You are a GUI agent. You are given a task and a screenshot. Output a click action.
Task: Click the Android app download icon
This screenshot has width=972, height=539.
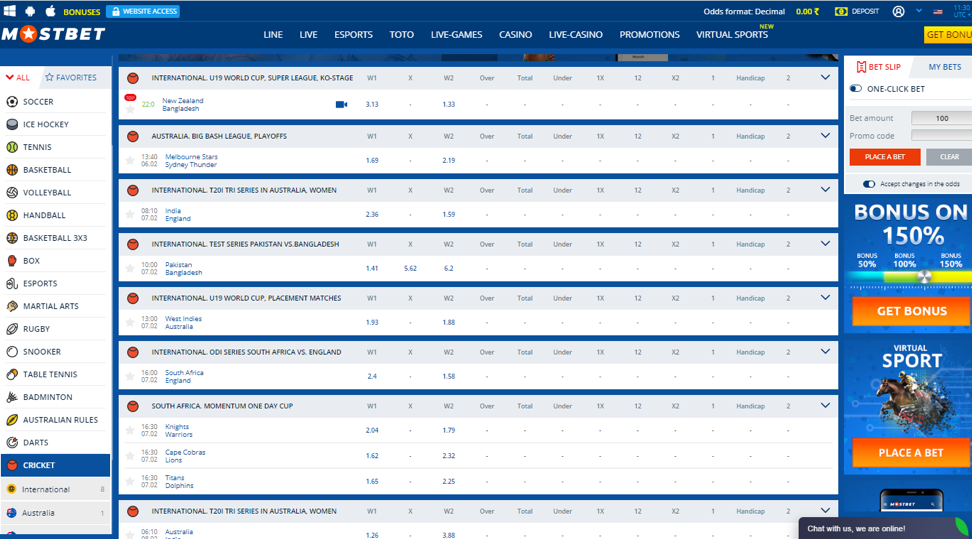tap(30, 11)
